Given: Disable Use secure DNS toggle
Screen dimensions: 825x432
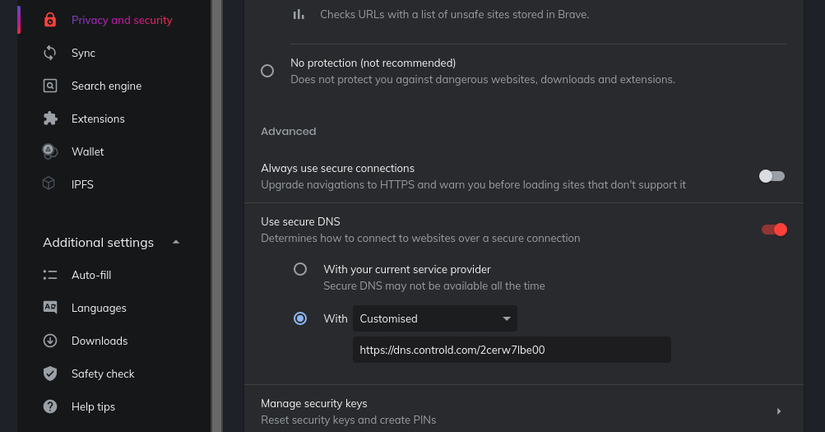Looking at the screenshot, I should tap(774, 229).
